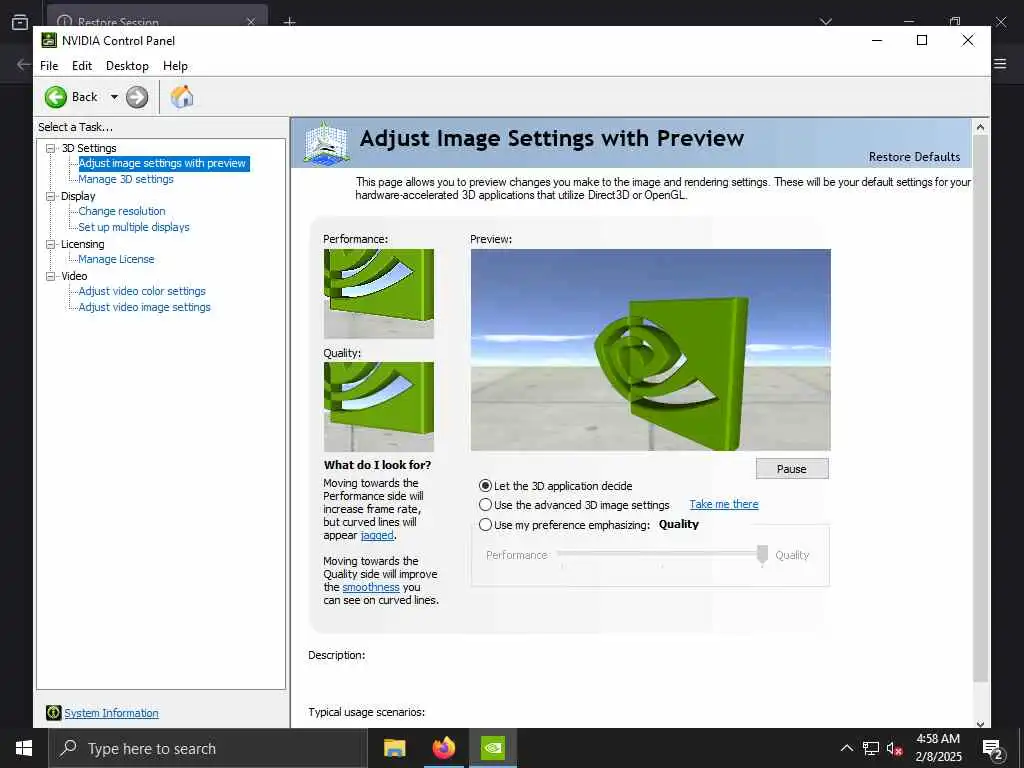Click the Home house icon in toolbar
This screenshot has width=1024, height=768.
(182, 97)
